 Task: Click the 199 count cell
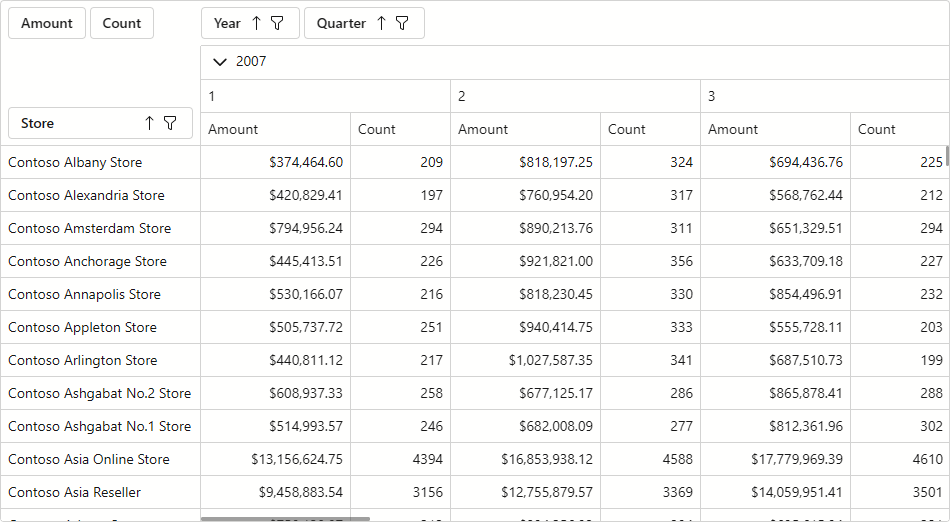pos(900,360)
